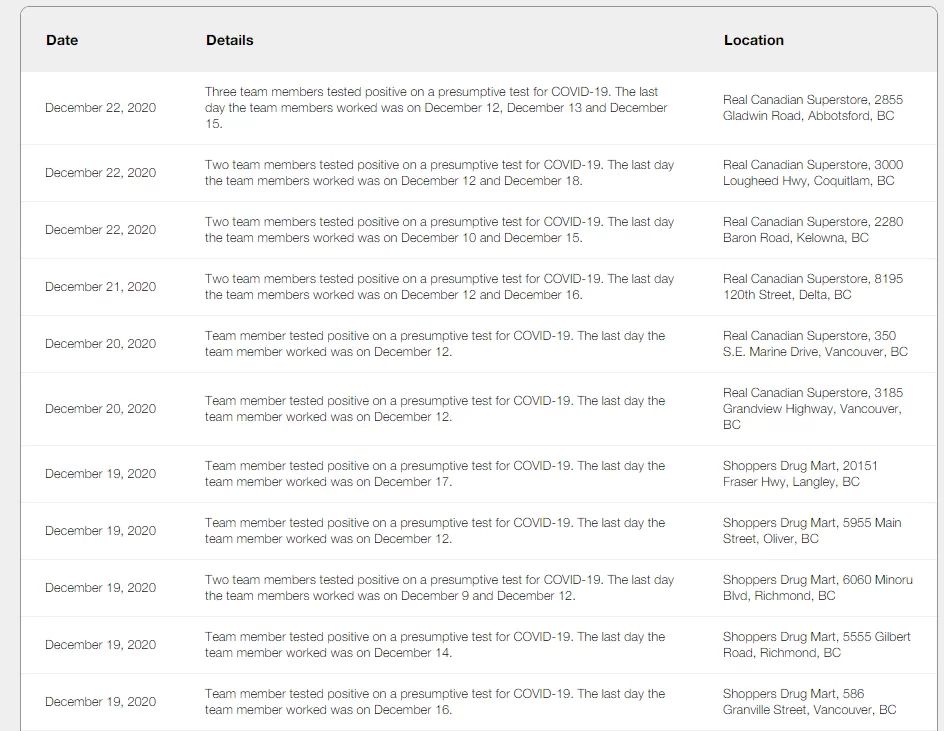Click details in the Grandview Highway row
Image resolution: width=944 pixels, height=731 pixels.
435,409
